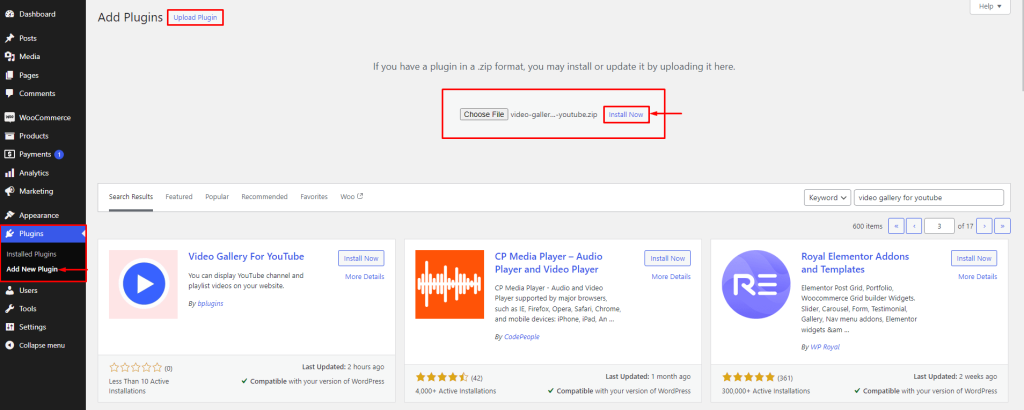Open Add New Plugin submenu item
This screenshot has height=410, width=1024.
pos(32,269)
